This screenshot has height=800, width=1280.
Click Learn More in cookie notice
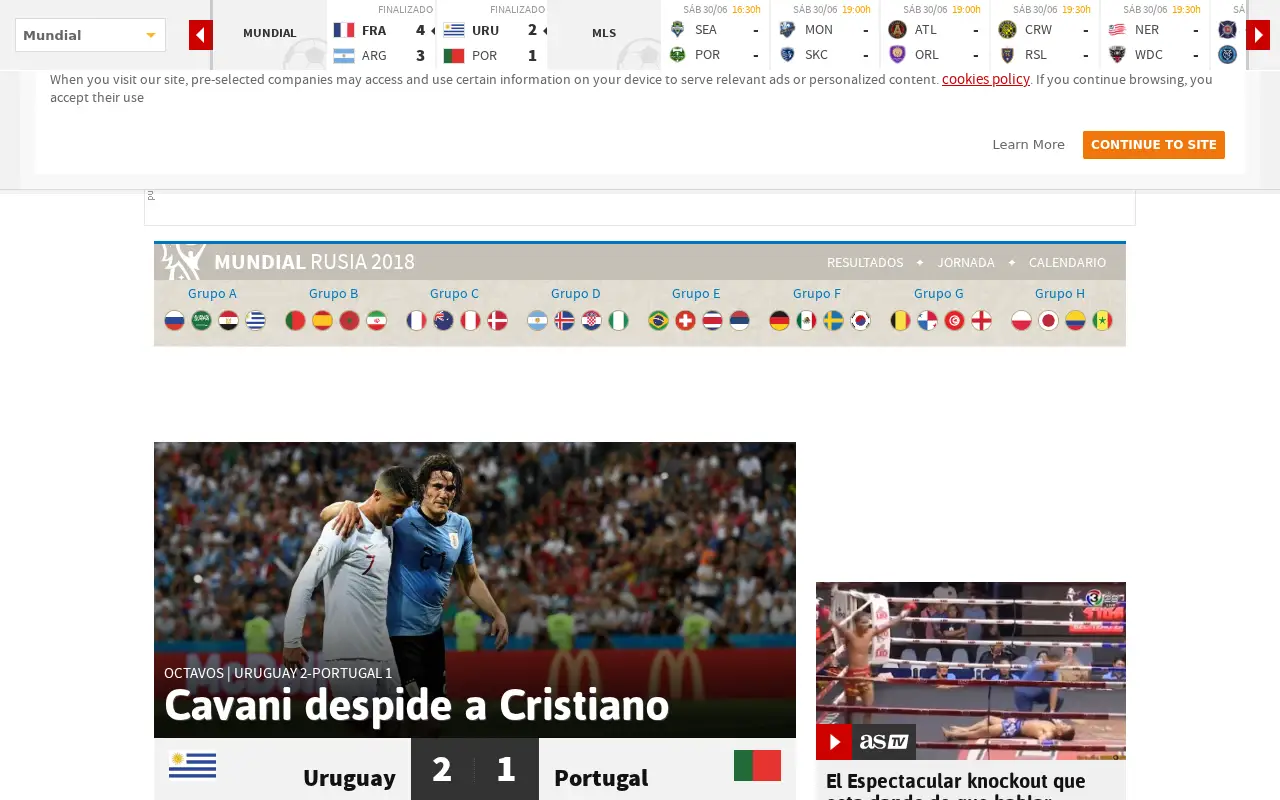point(1028,145)
